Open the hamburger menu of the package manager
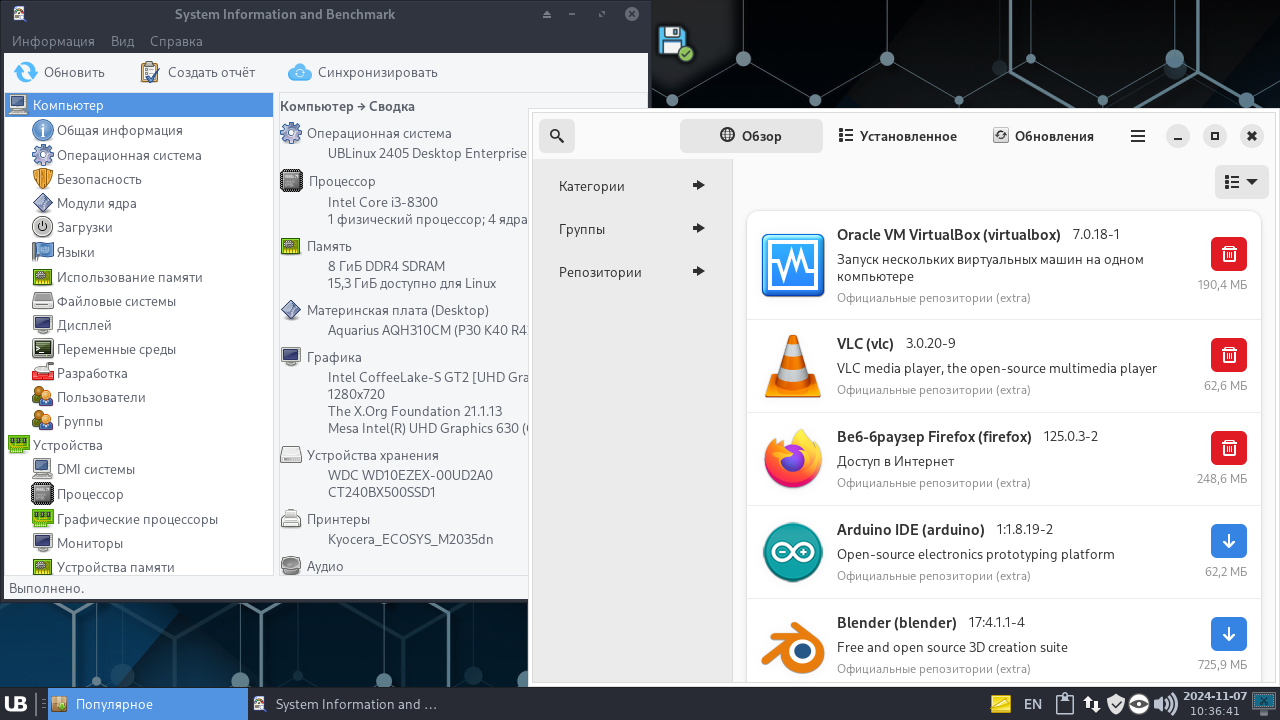This screenshot has width=1280, height=720. point(1137,135)
